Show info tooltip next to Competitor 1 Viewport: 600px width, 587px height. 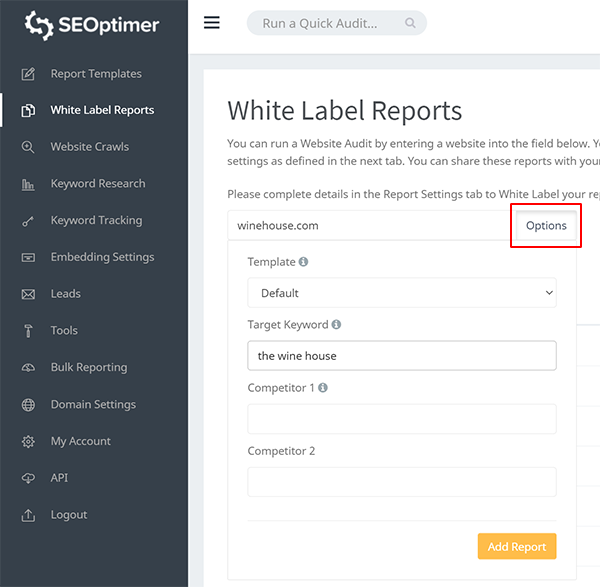pyautogui.click(x=323, y=388)
